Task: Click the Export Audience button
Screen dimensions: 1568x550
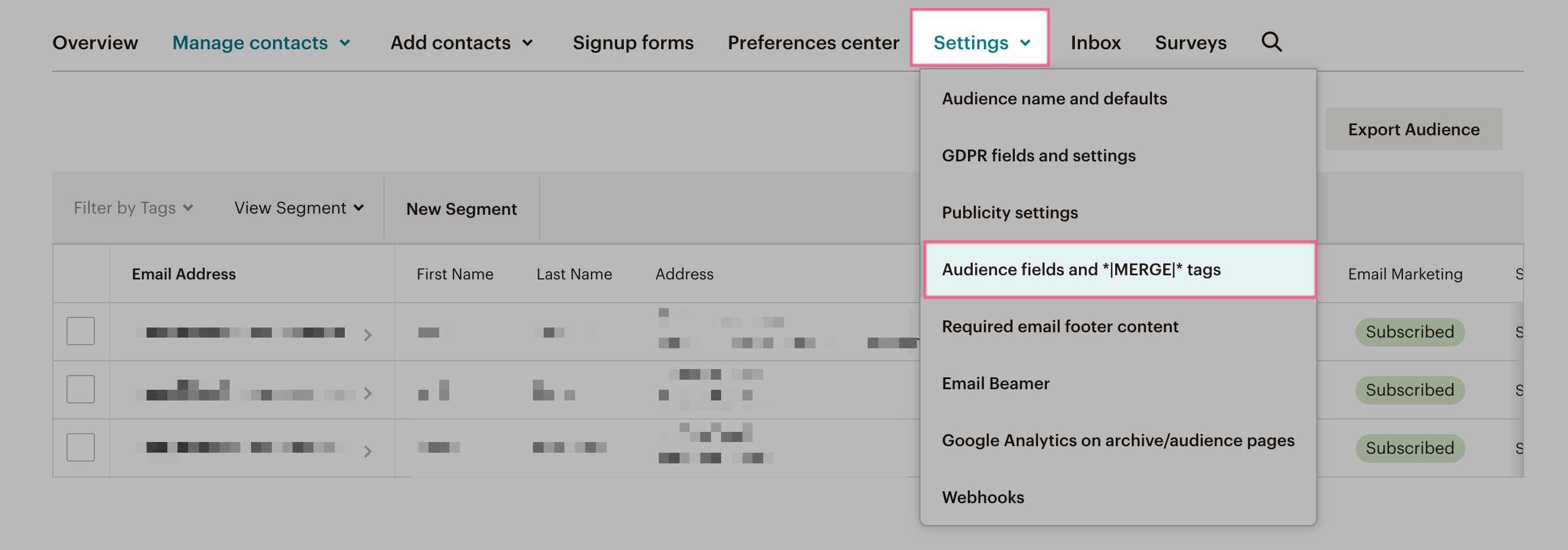Action: 1413,129
